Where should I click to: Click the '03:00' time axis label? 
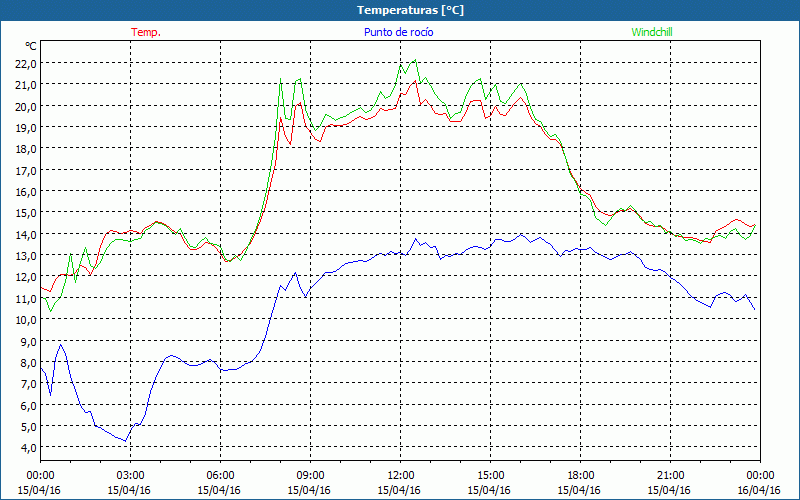click(131, 475)
